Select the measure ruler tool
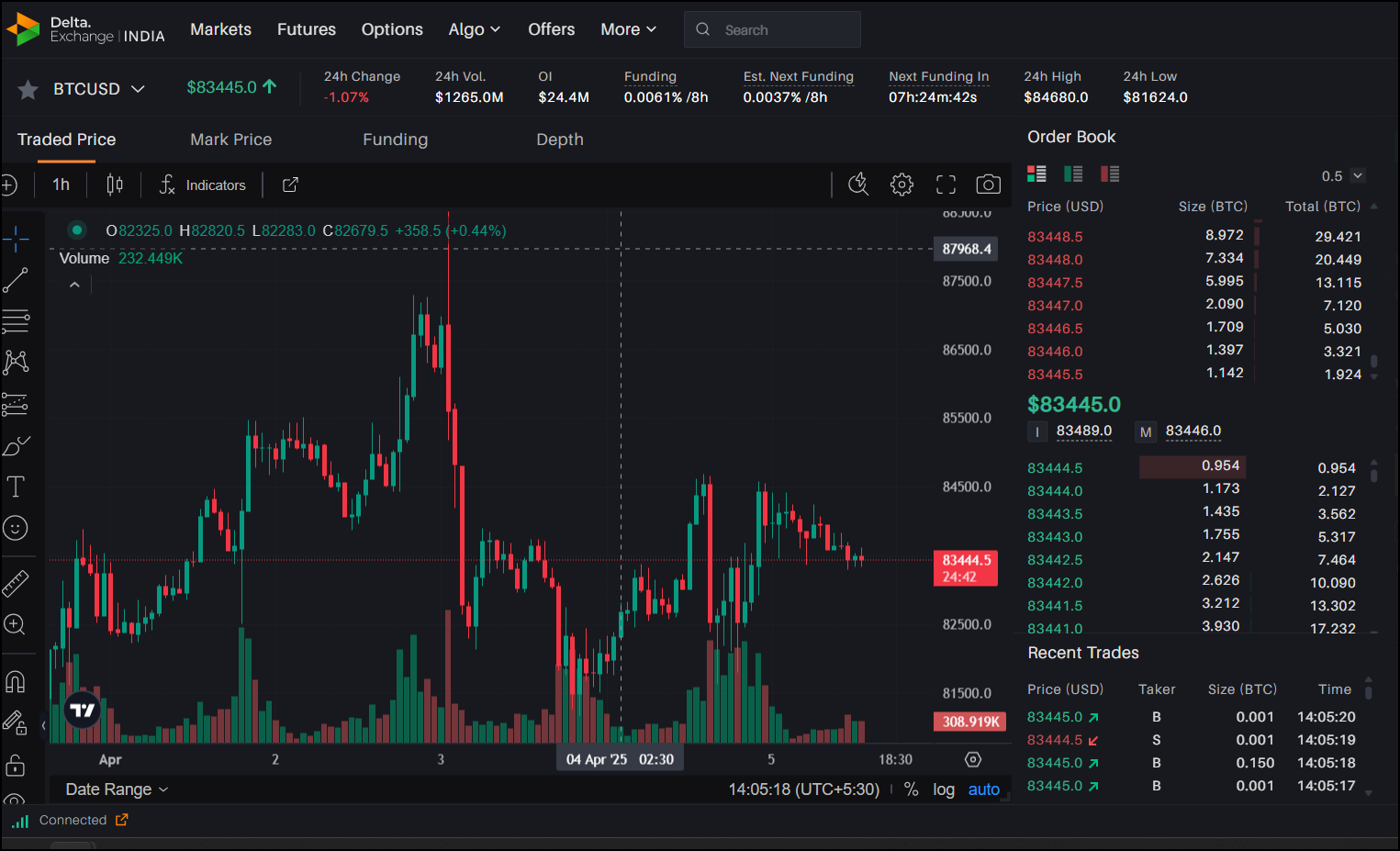 [x=16, y=583]
